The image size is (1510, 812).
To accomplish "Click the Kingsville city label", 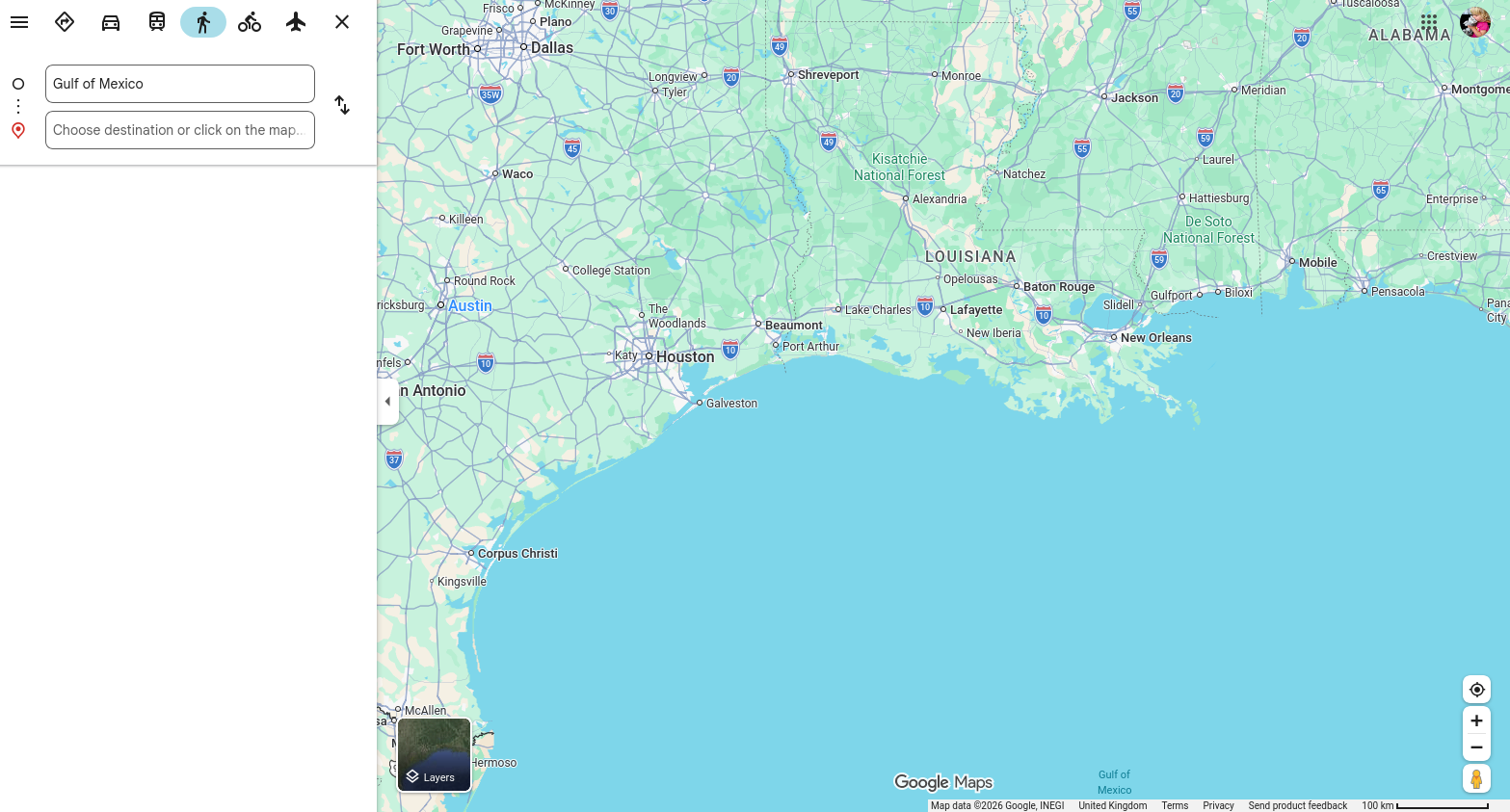I will (x=462, y=582).
